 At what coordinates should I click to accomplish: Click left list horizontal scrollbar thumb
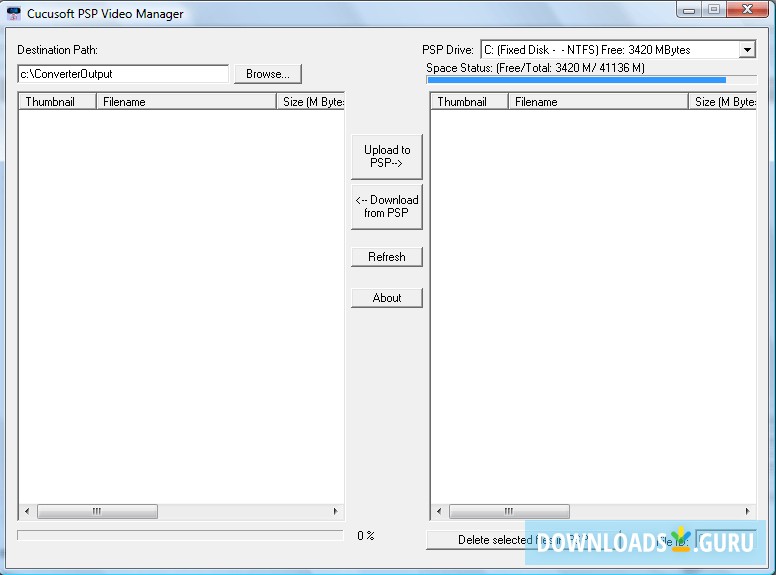point(97,511)
